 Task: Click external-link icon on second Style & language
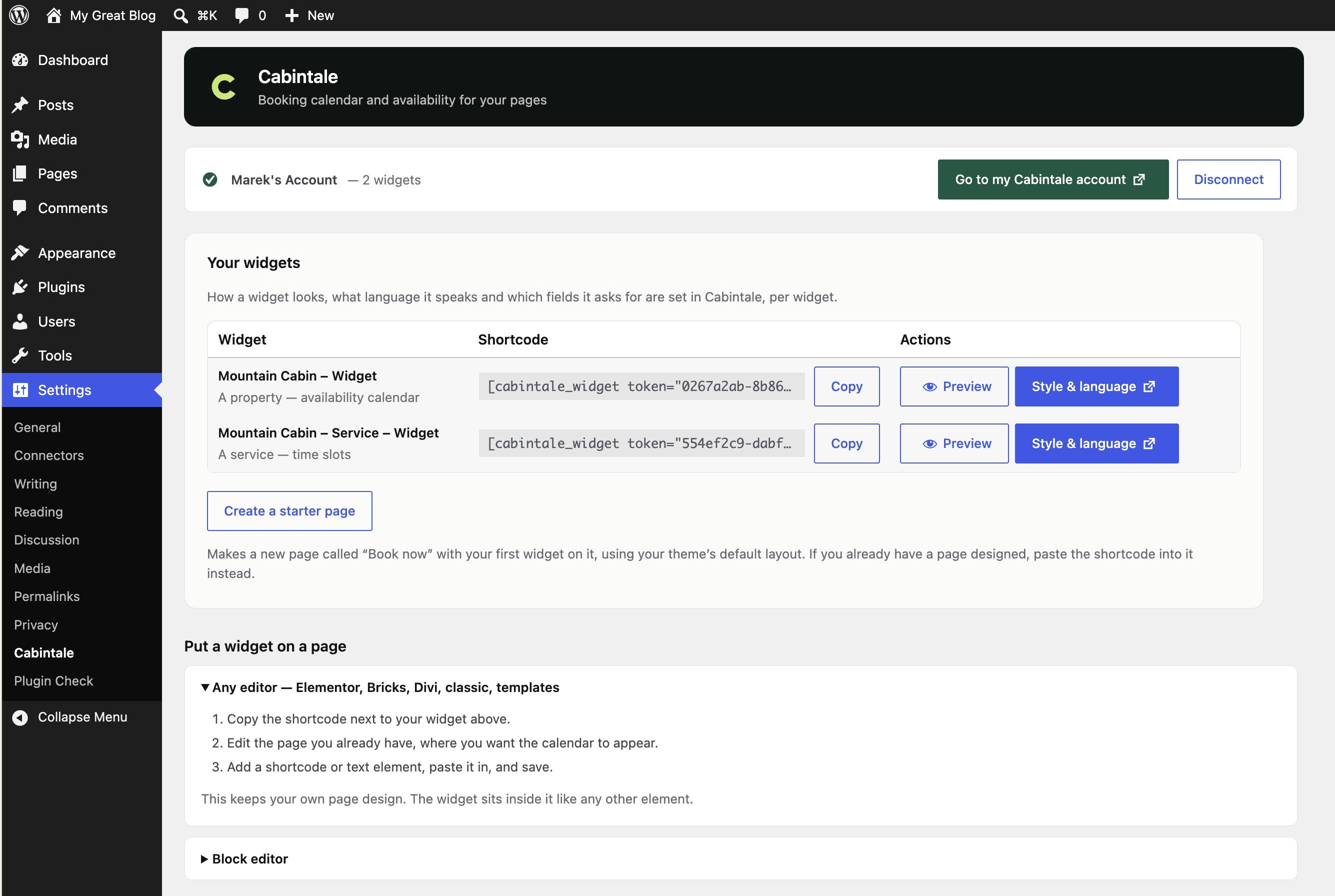(1149, 444)
